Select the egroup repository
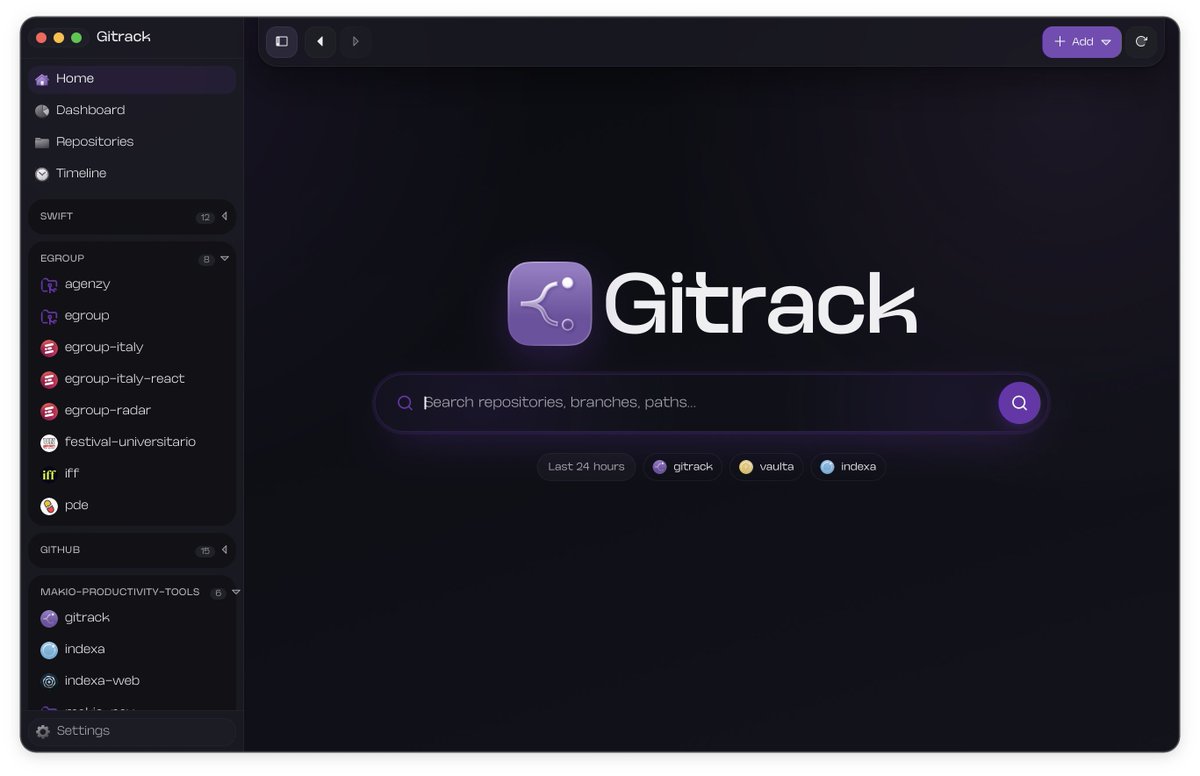Screen dimensions: 1200x776 click(x=132, y=316)
